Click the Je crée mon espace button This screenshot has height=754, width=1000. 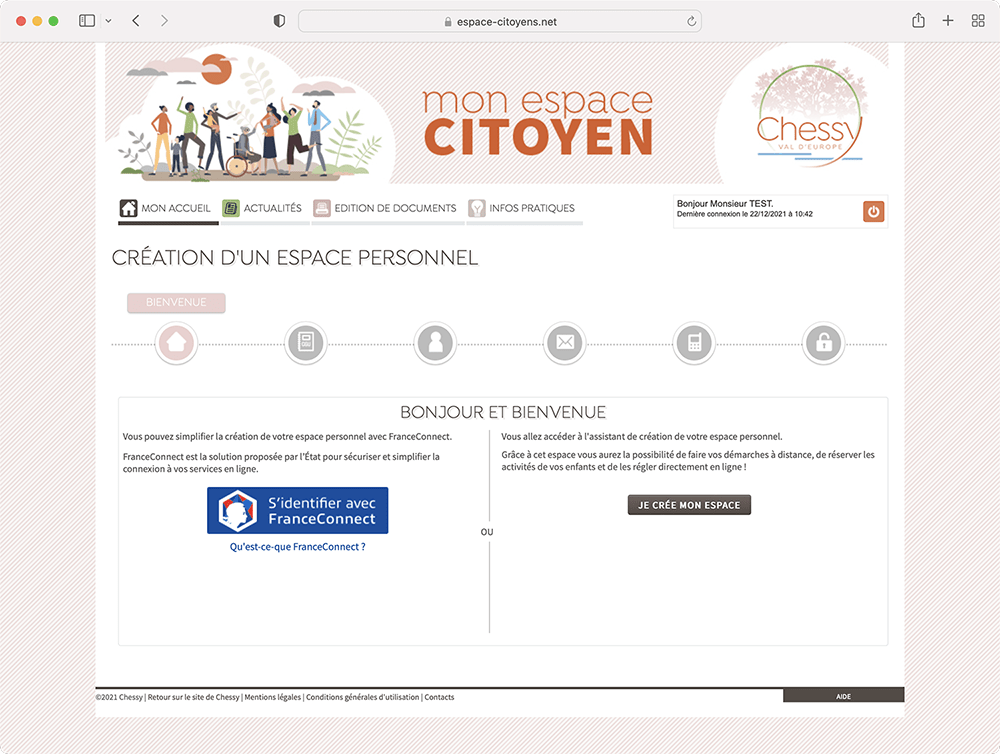coord(689,505)
